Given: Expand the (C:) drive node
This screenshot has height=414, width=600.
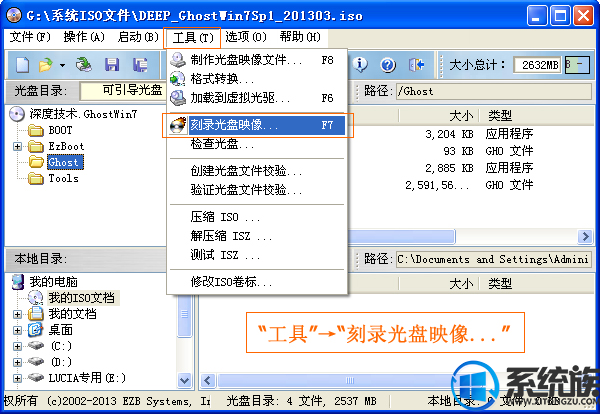Looking at the screenshot, I should (x=17, y=347).
